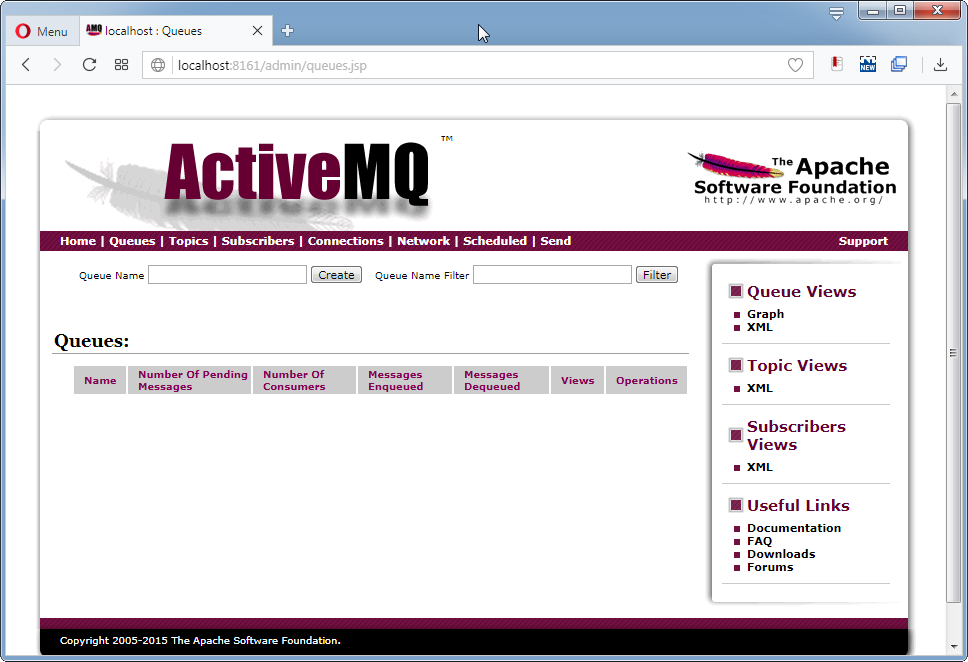Click Messages Enqueued column header

pyautogui.click(x=405, y=380)
